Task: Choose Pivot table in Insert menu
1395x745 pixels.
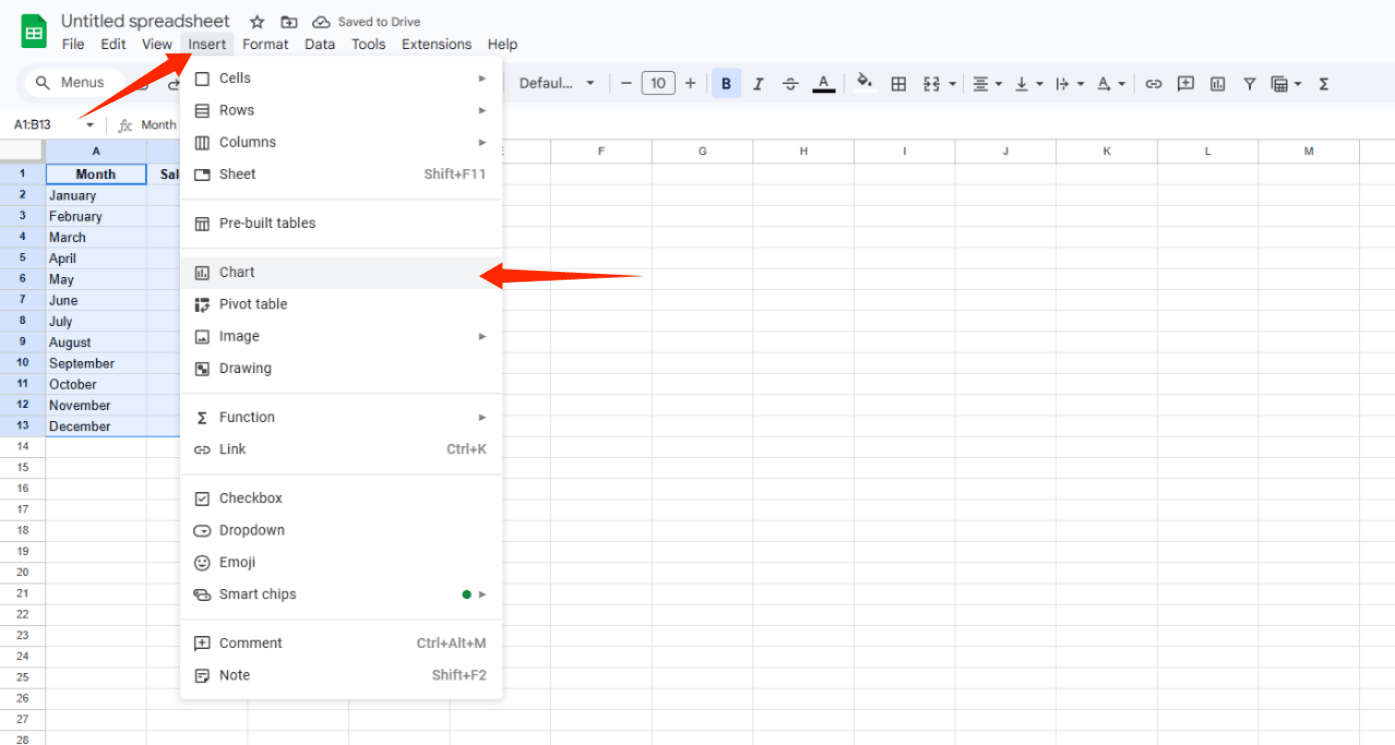Action: (253, 304)
